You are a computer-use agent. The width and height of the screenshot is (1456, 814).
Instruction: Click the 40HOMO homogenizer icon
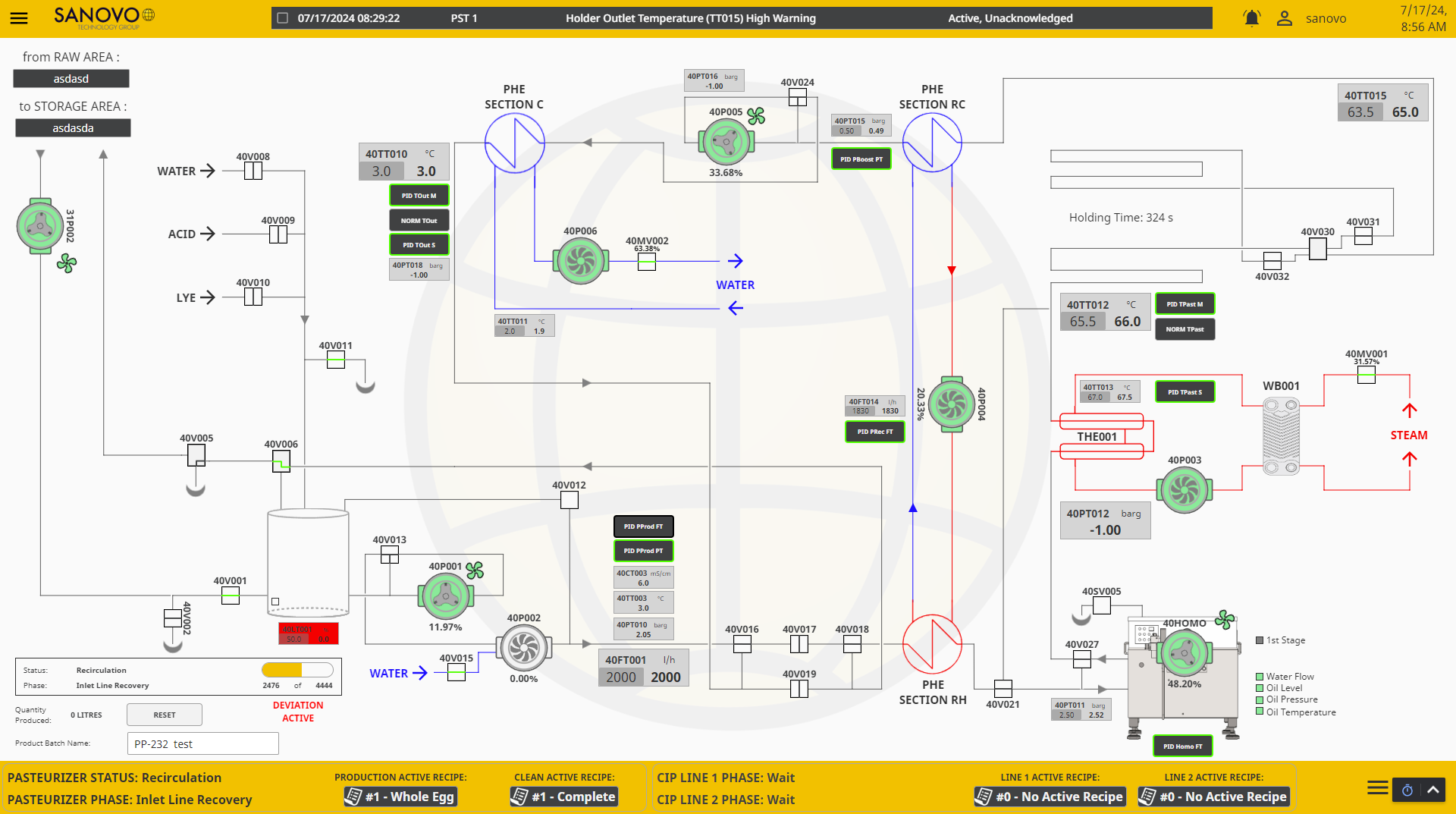[x=1184, y=654]
